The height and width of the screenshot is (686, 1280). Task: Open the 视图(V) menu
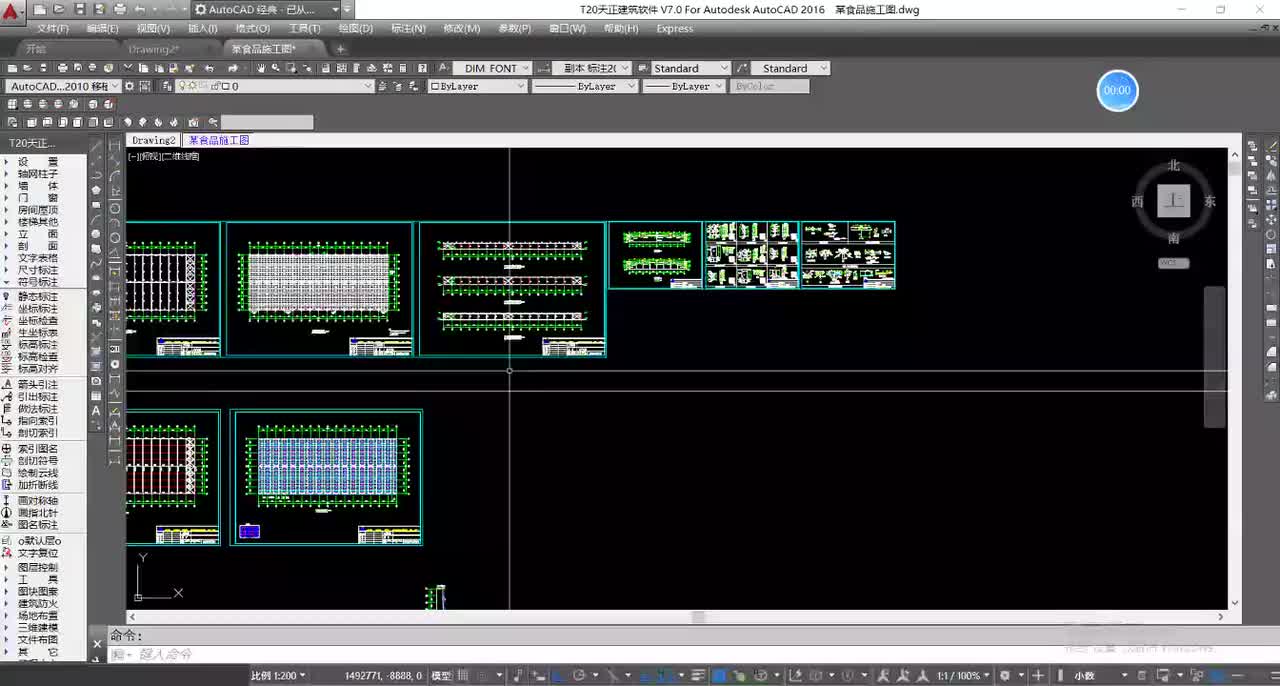(153, 28)
